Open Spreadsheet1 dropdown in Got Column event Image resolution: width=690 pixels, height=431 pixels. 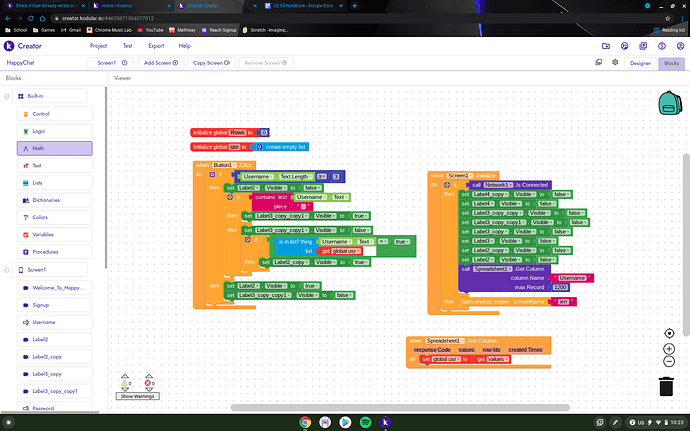pyautogui.click(x=446, y=341)
